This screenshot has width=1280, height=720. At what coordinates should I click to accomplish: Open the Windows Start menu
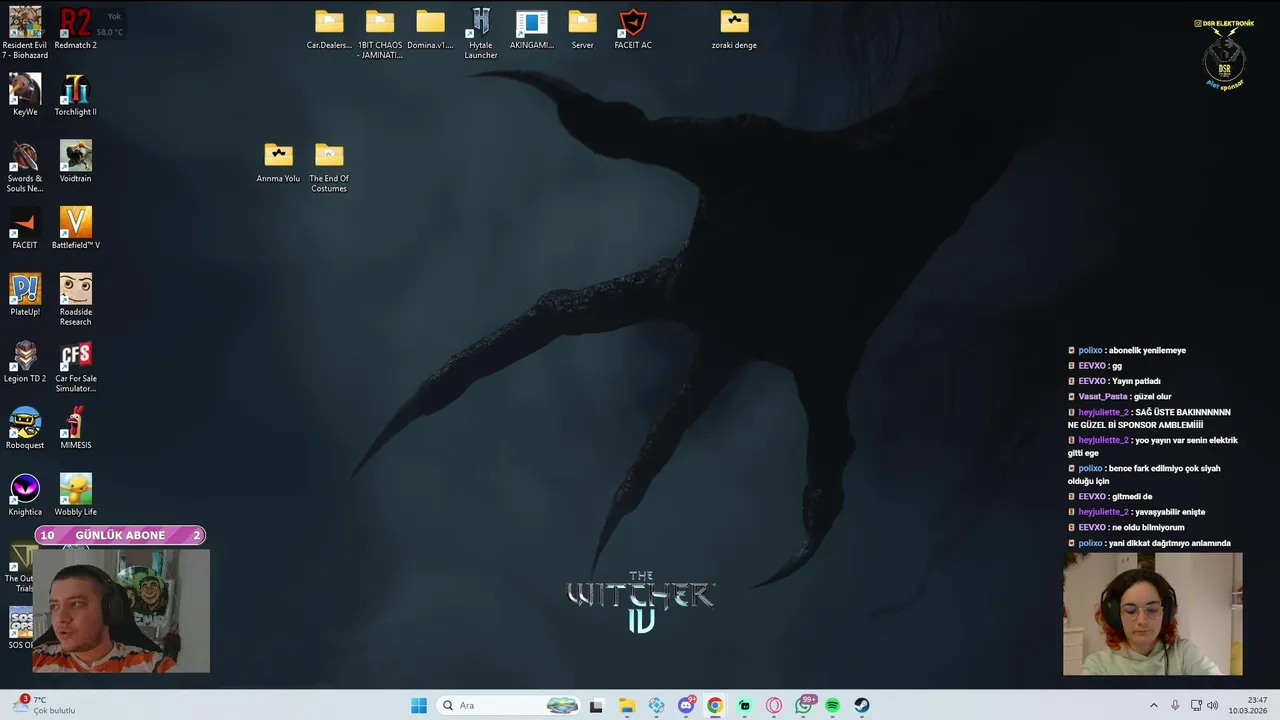419,705
